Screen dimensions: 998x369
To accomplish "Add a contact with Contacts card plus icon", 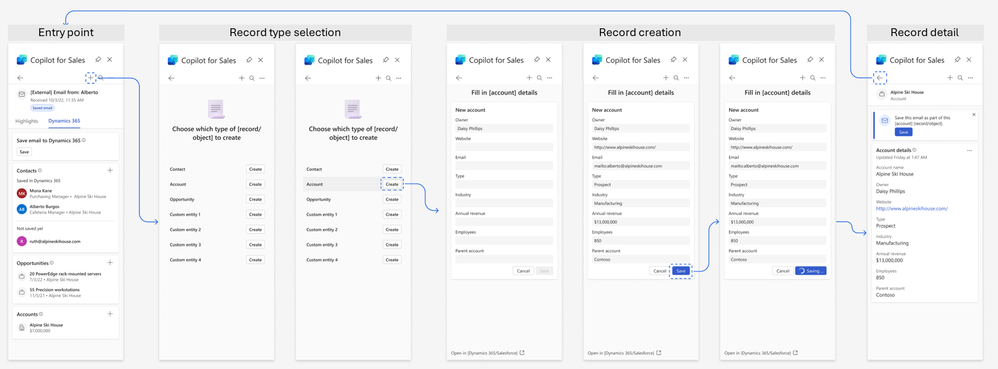I will 110,171.
